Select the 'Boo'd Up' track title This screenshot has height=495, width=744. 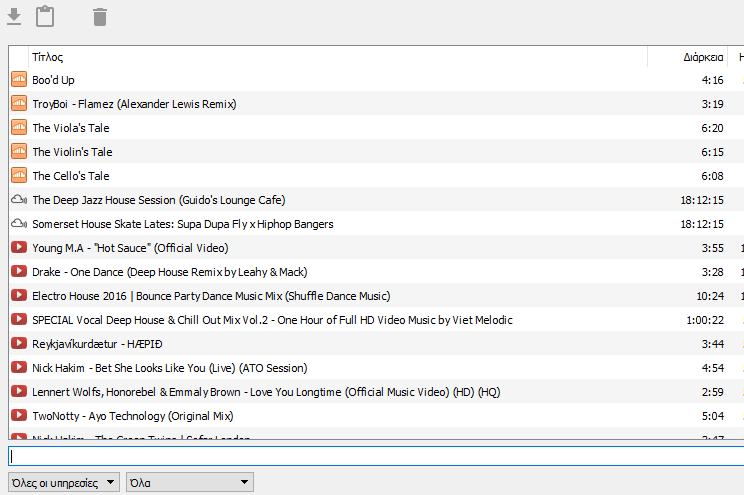click(x=53, y=80)
